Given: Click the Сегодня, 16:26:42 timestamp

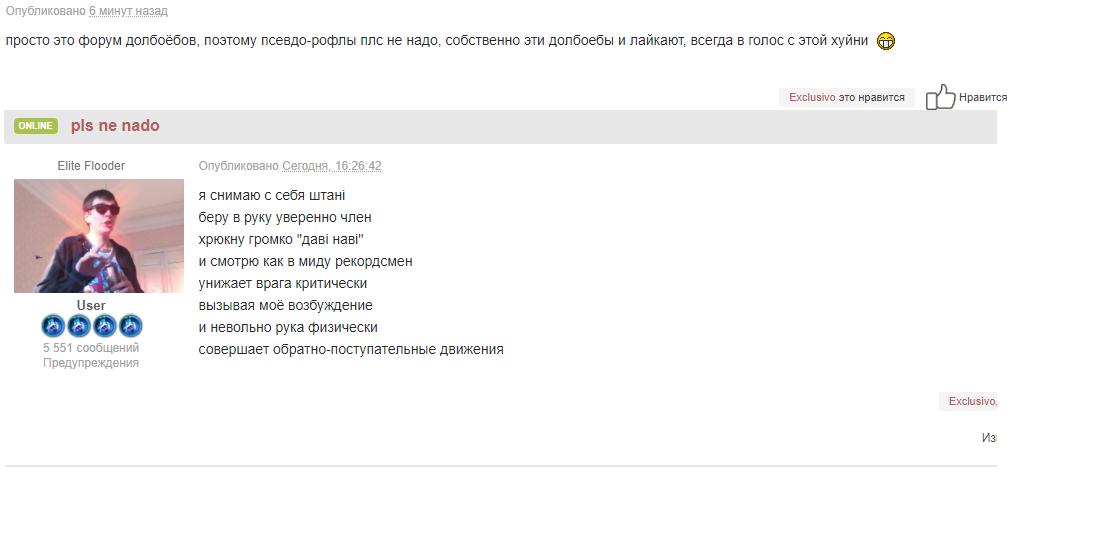Looking at the screenshot, I should click(x=332, y=166).
